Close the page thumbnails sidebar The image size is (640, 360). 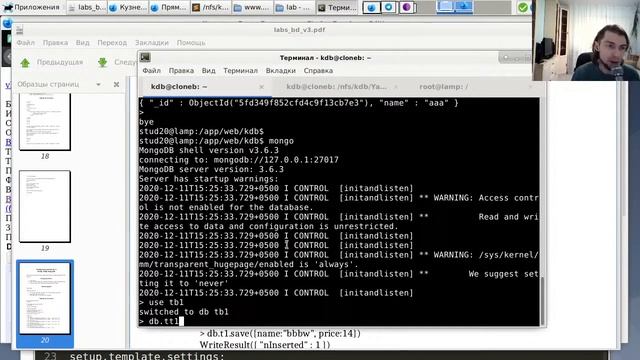[116, 84]
